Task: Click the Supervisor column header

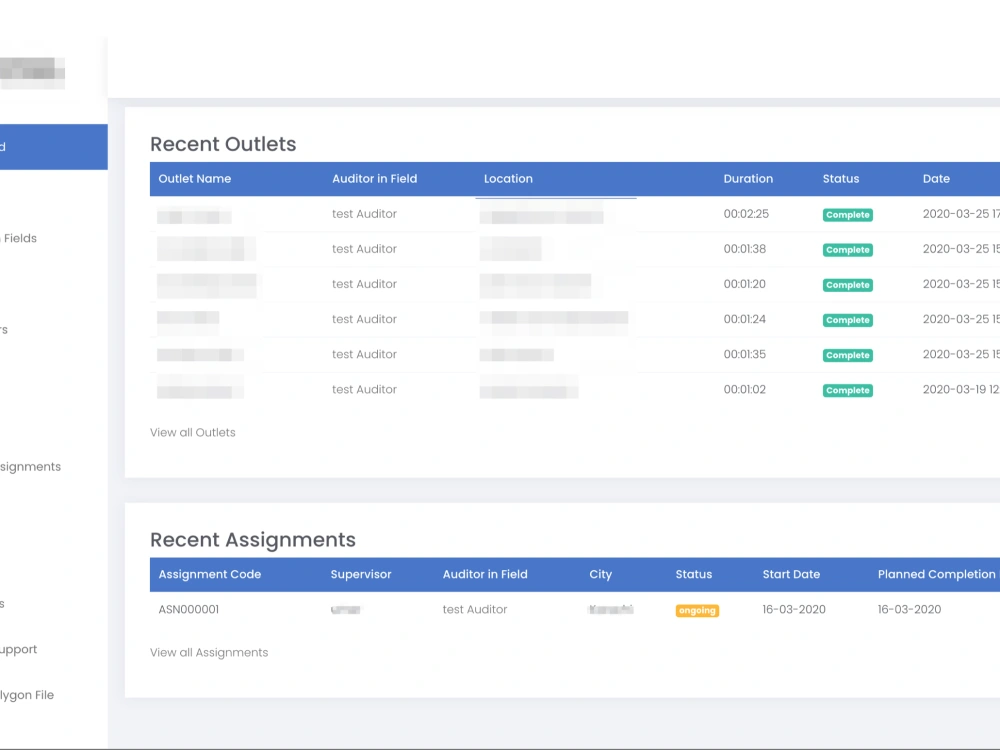Action: click(x=361, y=574)
